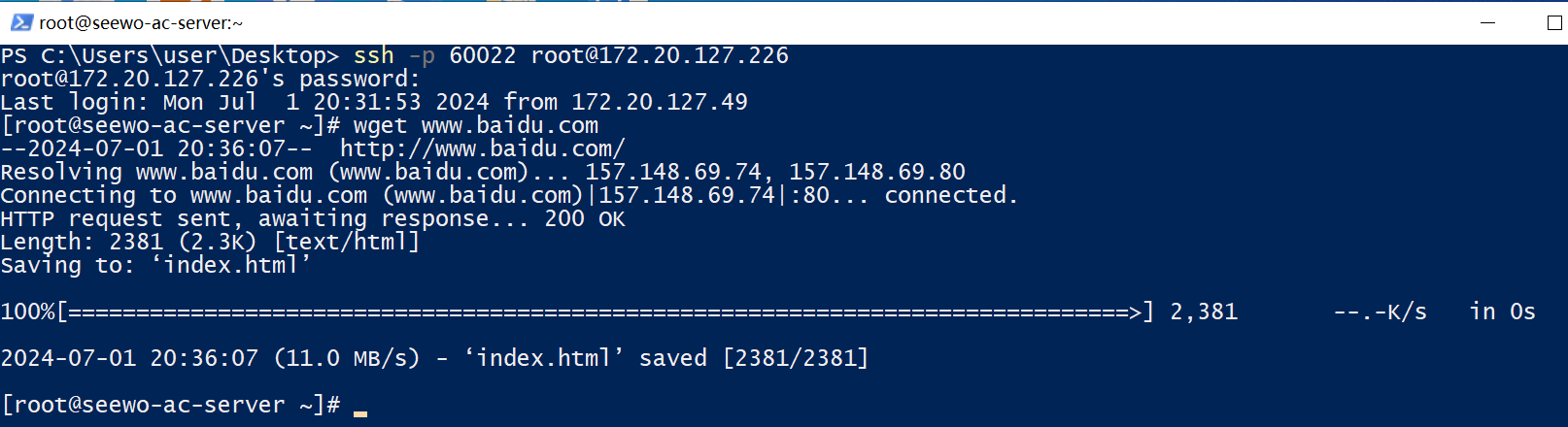Click the 2,381 bytes count
1568x427 pixels.
[1204, 312]
